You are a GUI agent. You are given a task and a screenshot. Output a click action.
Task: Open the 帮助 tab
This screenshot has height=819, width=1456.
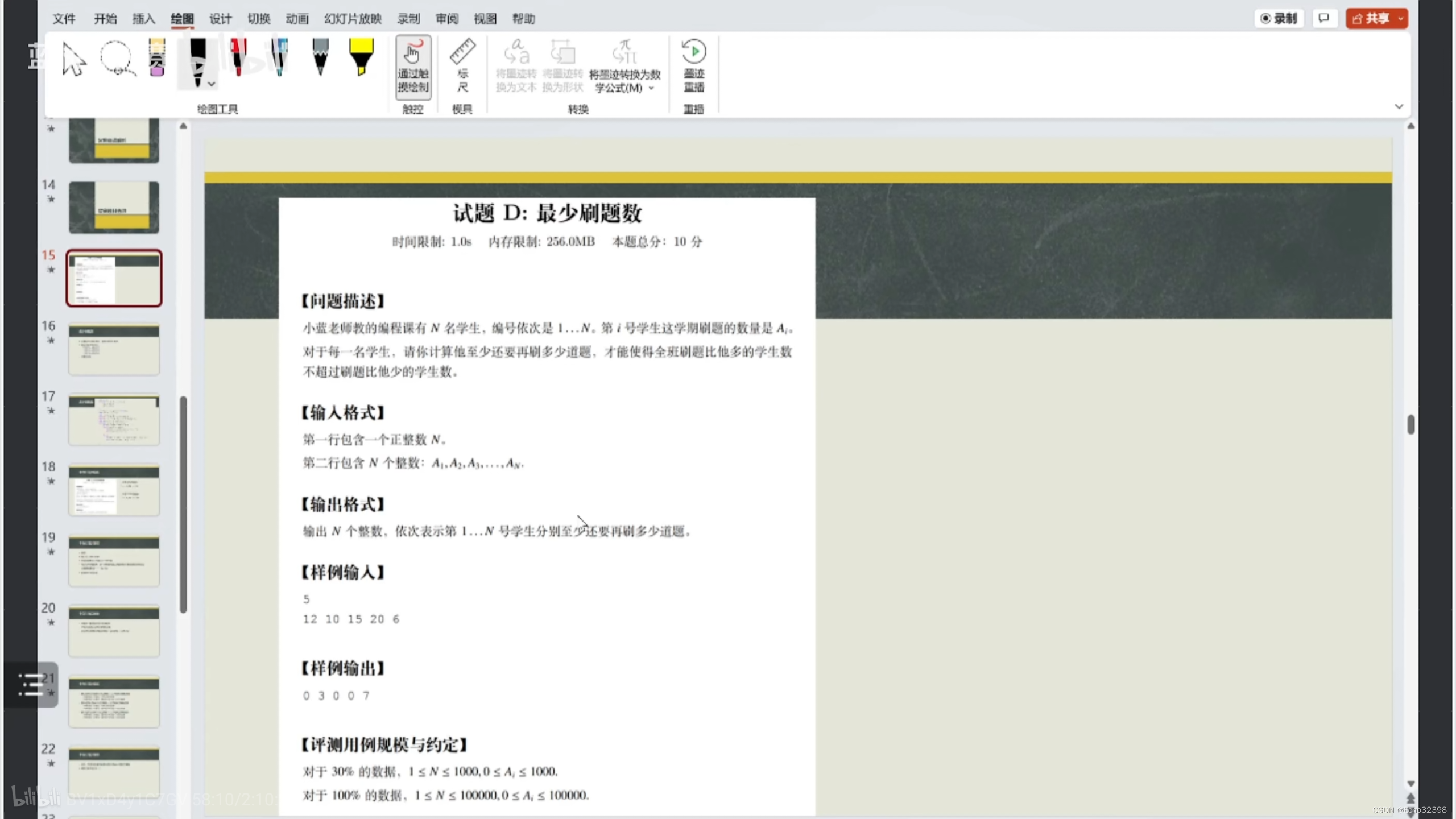(524, 19)
